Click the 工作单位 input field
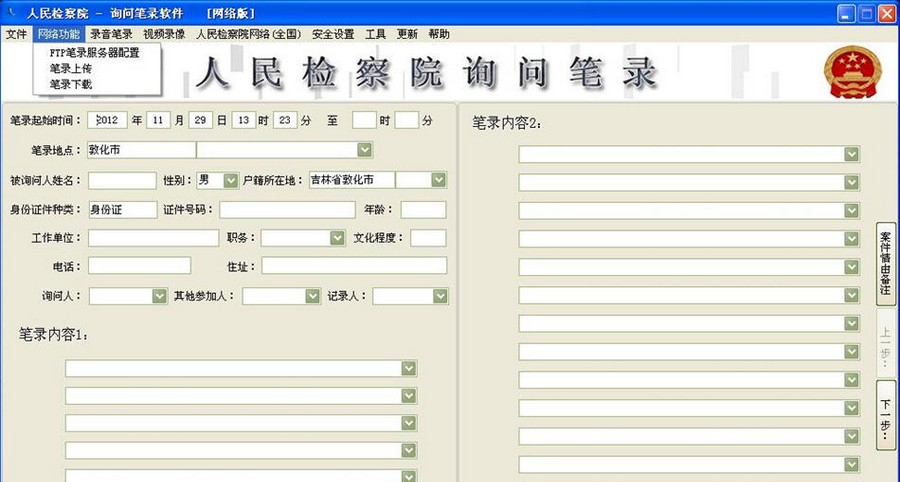 pos(153,238)
